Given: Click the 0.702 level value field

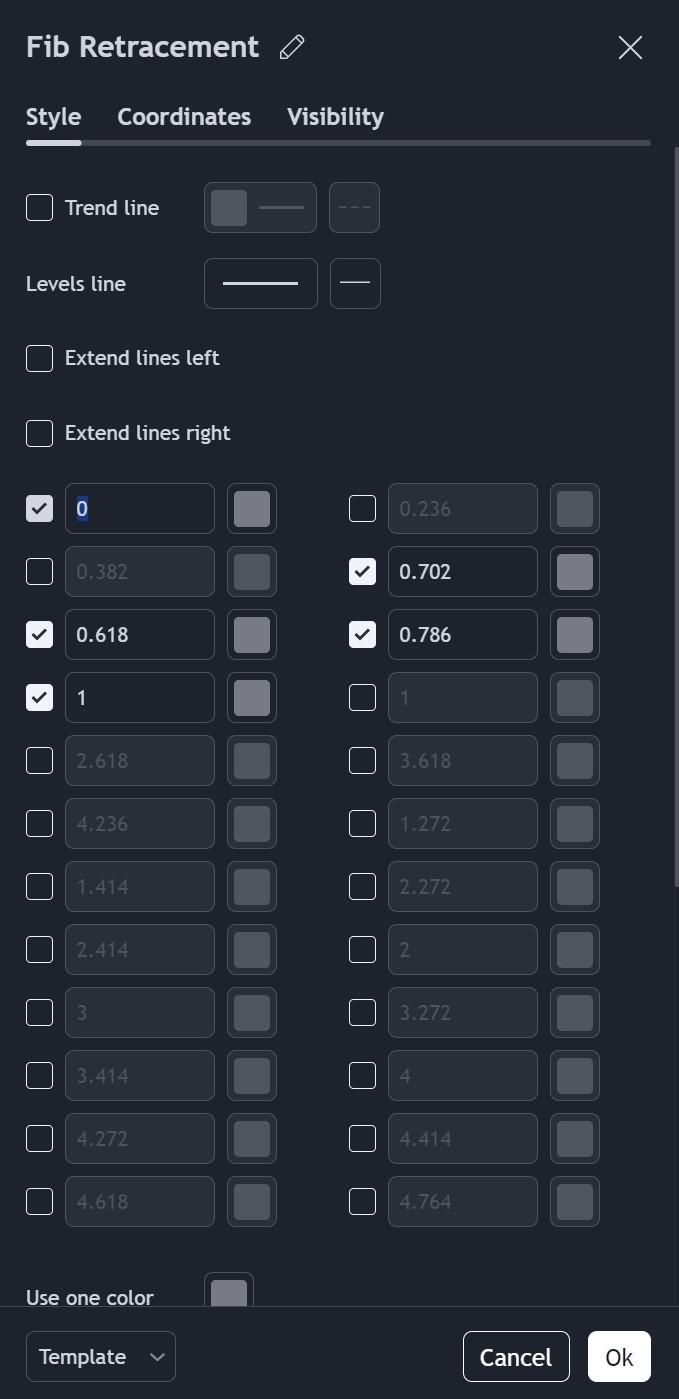Looking at the screenshot, I should (x=462, y=572).
